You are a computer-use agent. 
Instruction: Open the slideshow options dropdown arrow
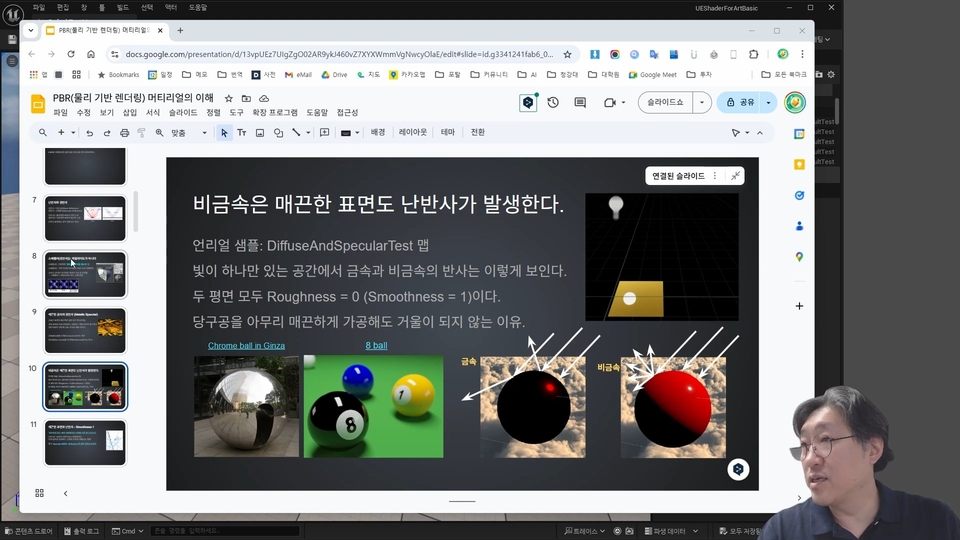702,102
